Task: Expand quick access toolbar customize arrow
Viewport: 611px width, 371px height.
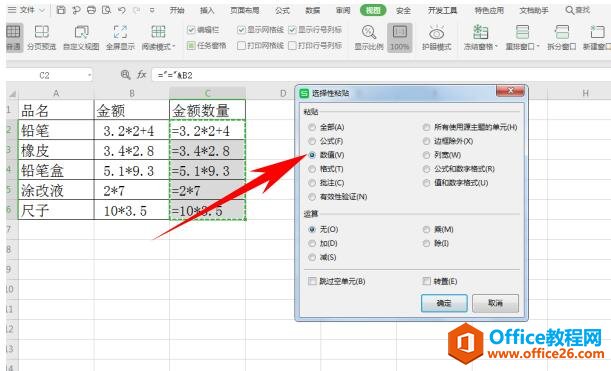Action: (x=152, y=10)
